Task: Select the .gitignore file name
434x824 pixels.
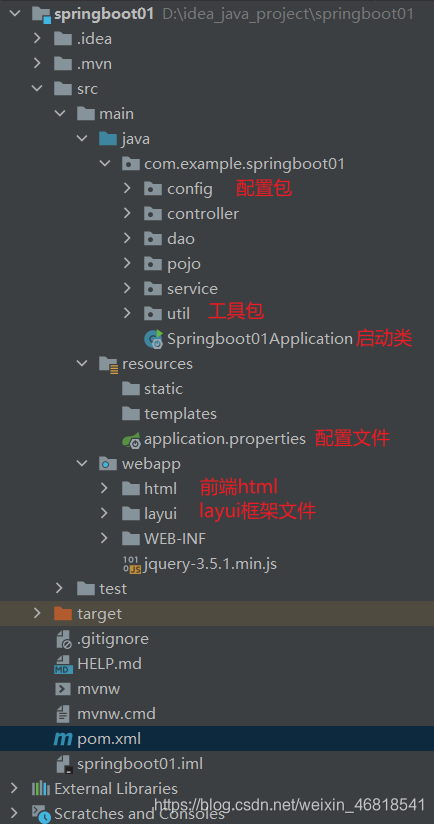Action: pyautogui.click(x=113, y=640)
